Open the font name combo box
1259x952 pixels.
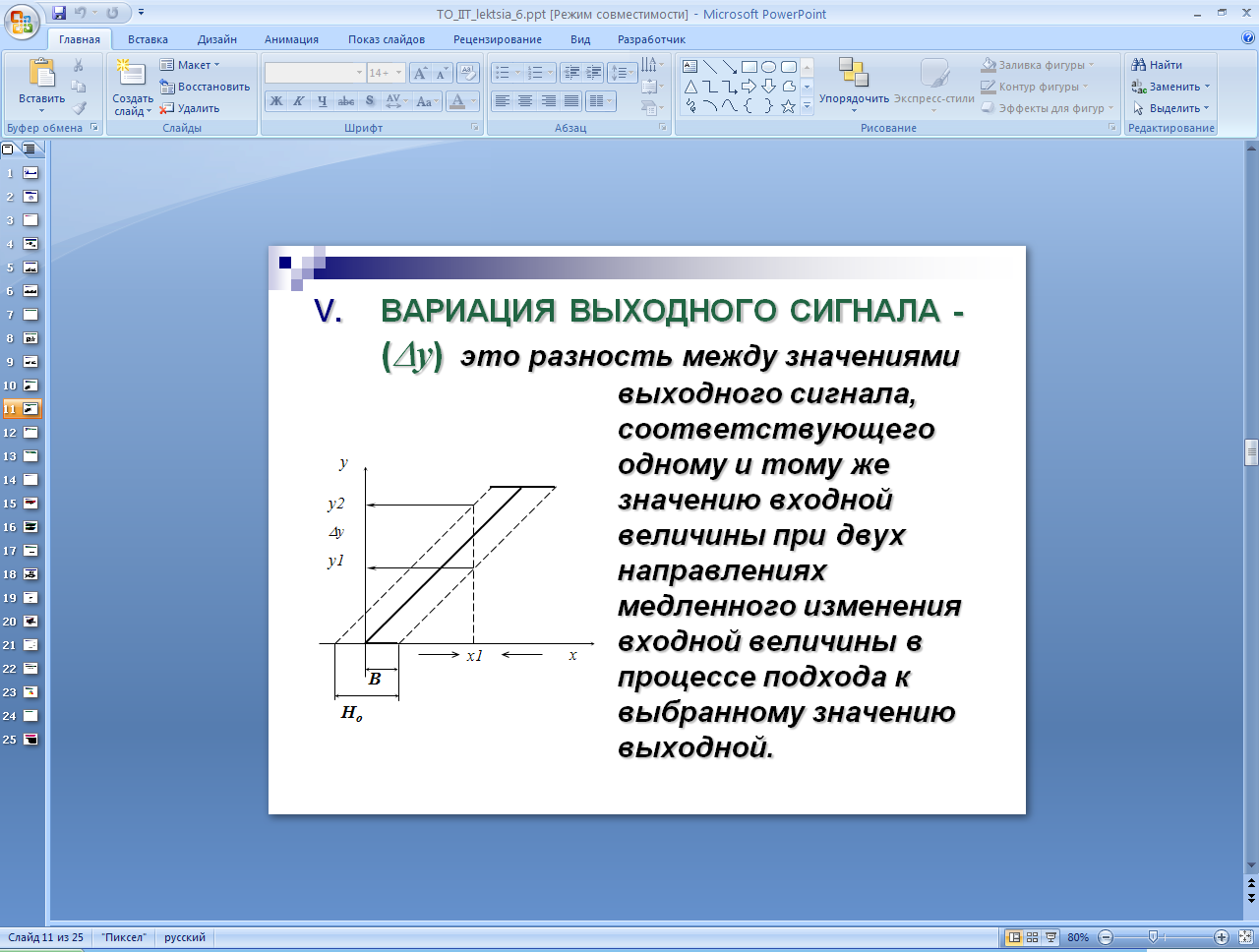pyautogui.click(x=315, y=73)
